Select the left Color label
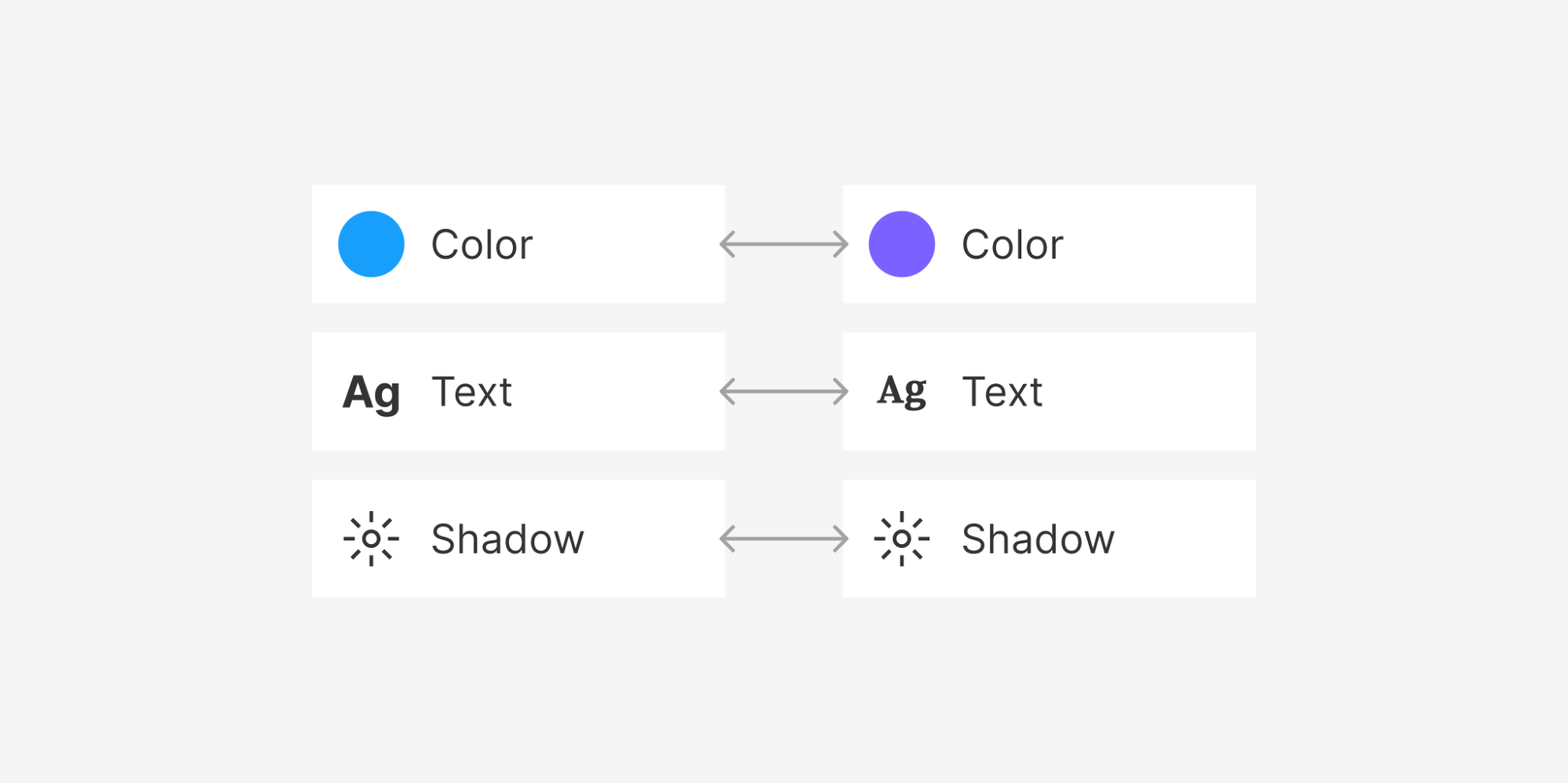Screen dimensions: 1568x784 482,245
